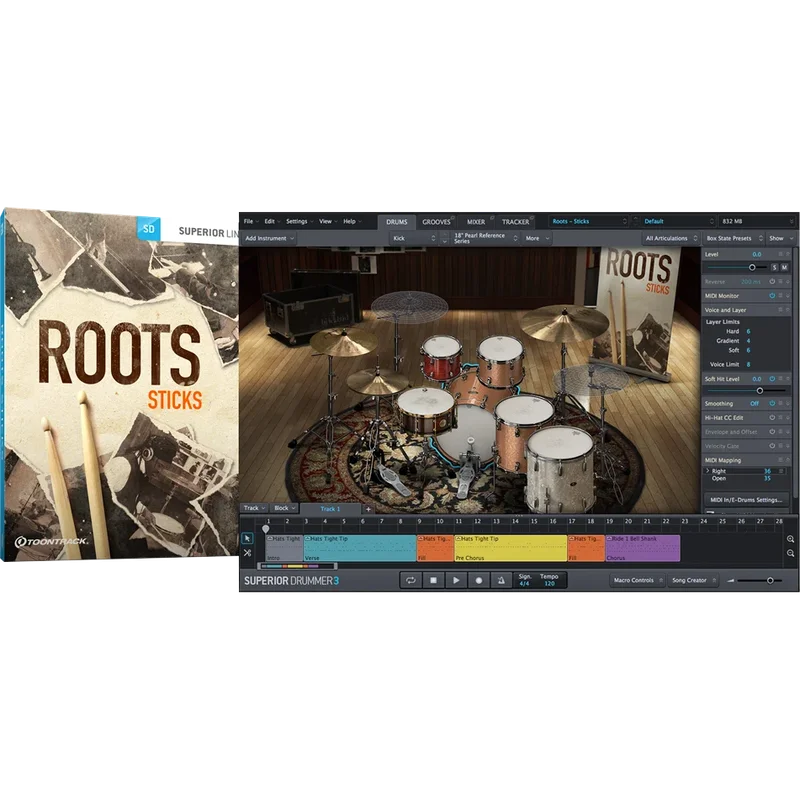Open the Settings menu
The height and width of the screenshot is (800, 800).
299,221
